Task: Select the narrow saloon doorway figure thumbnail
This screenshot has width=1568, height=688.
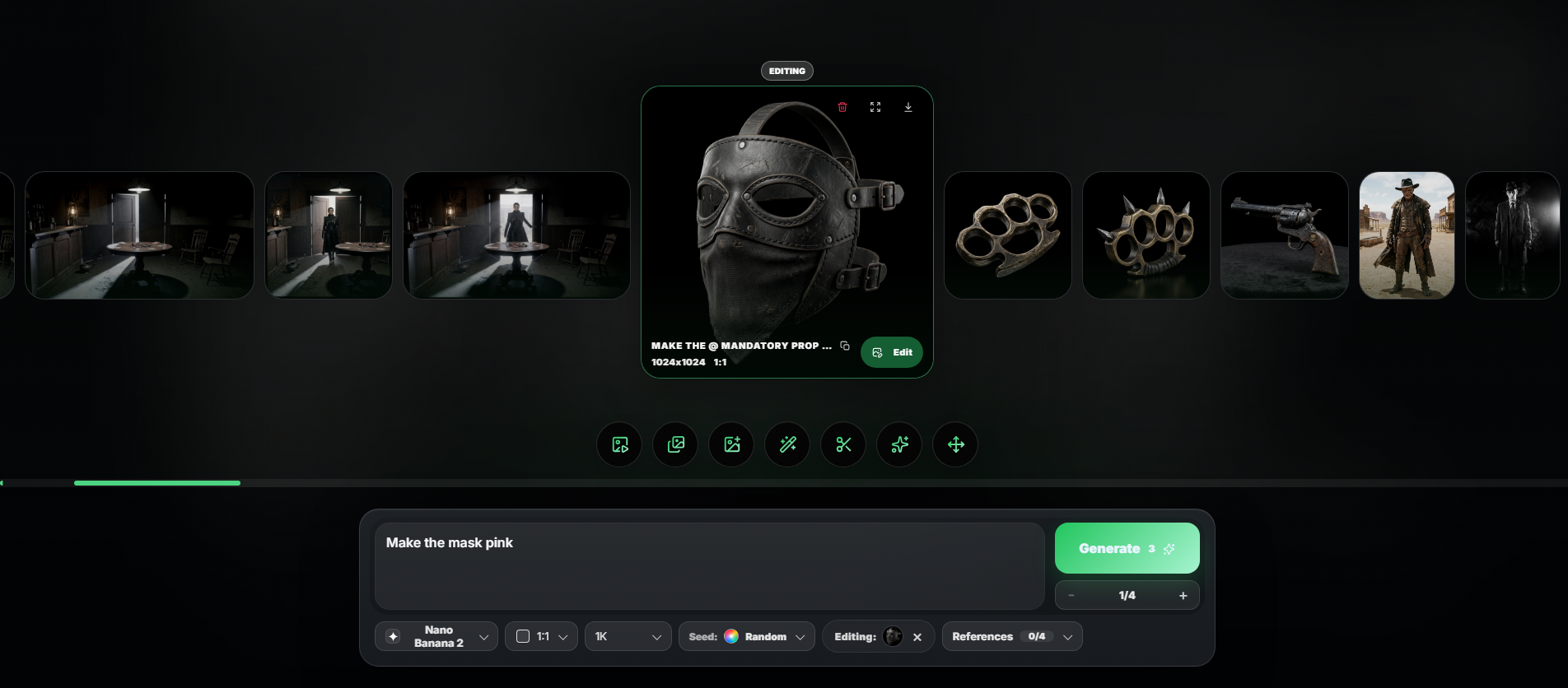Action: pos(329,235)
